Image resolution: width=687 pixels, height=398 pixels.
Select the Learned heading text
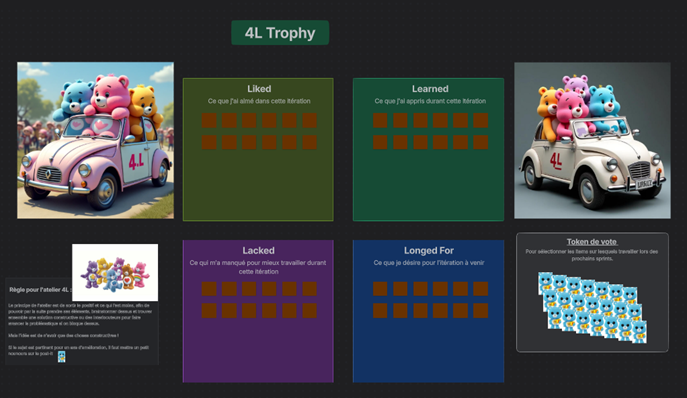[430, 89]
